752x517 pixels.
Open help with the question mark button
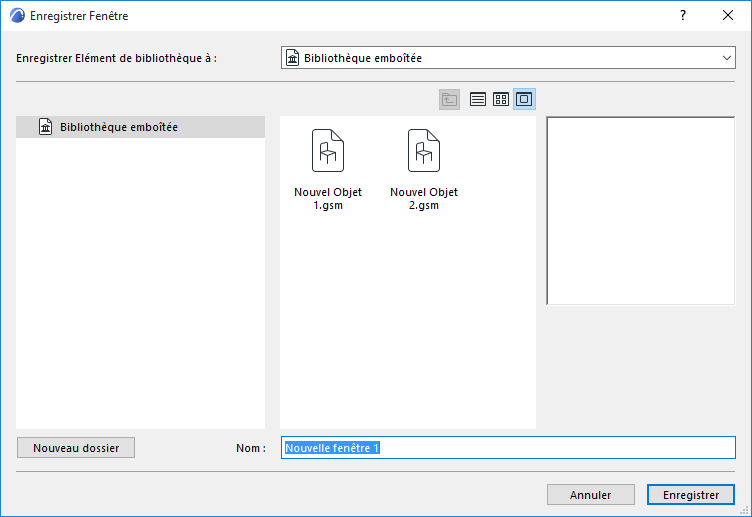pyautogui.click(x=683, y=15)
